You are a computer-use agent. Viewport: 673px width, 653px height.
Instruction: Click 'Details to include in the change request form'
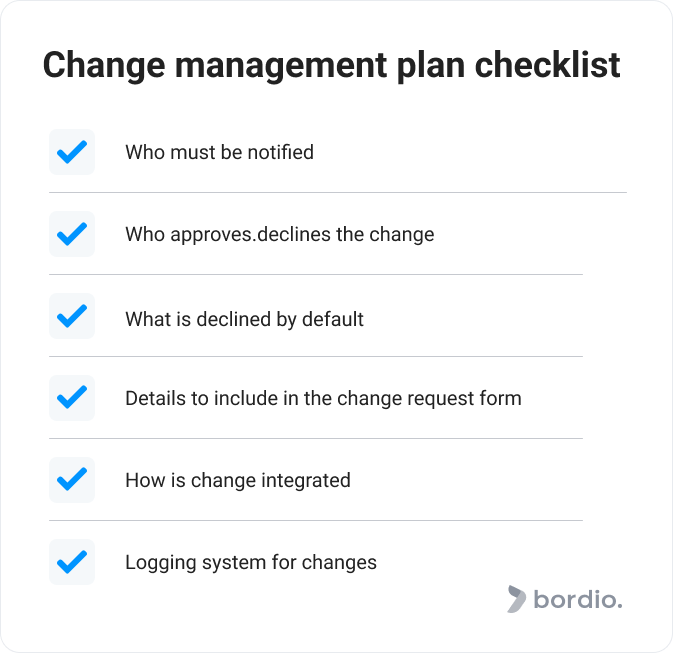click(x=323, y=398)
